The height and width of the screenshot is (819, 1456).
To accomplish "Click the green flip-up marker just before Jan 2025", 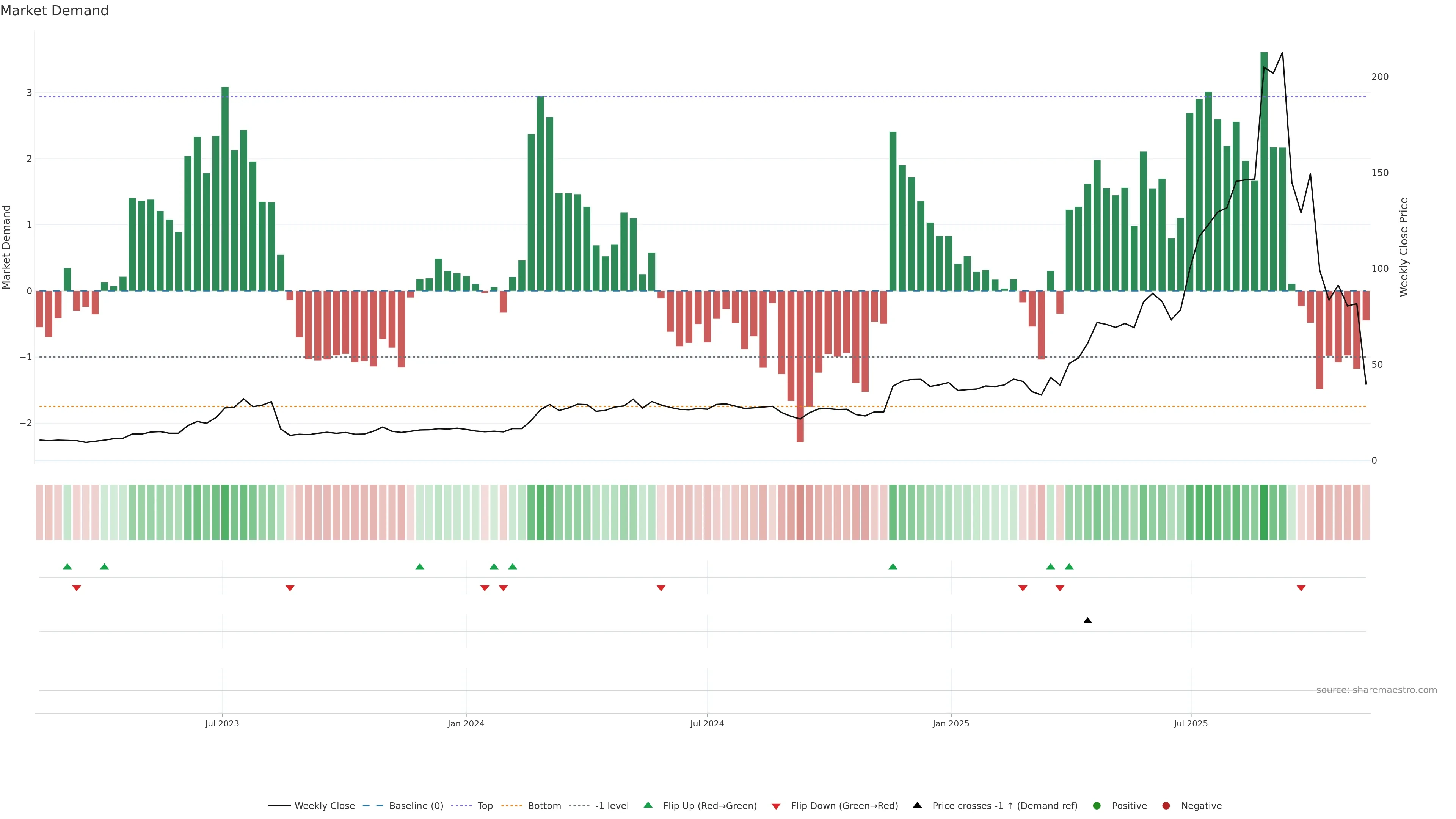I will tap(893, 566).
